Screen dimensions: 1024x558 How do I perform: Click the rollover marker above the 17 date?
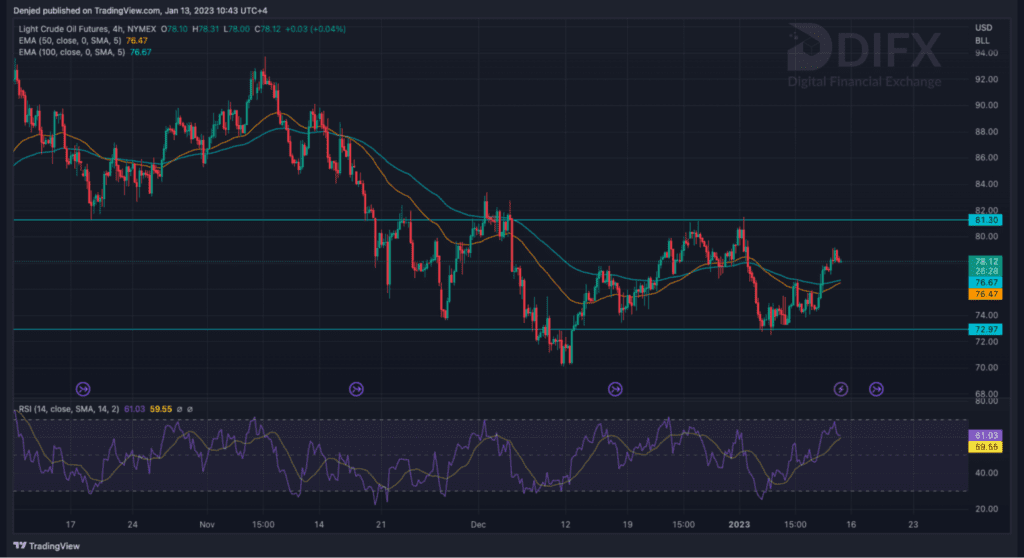83,388
